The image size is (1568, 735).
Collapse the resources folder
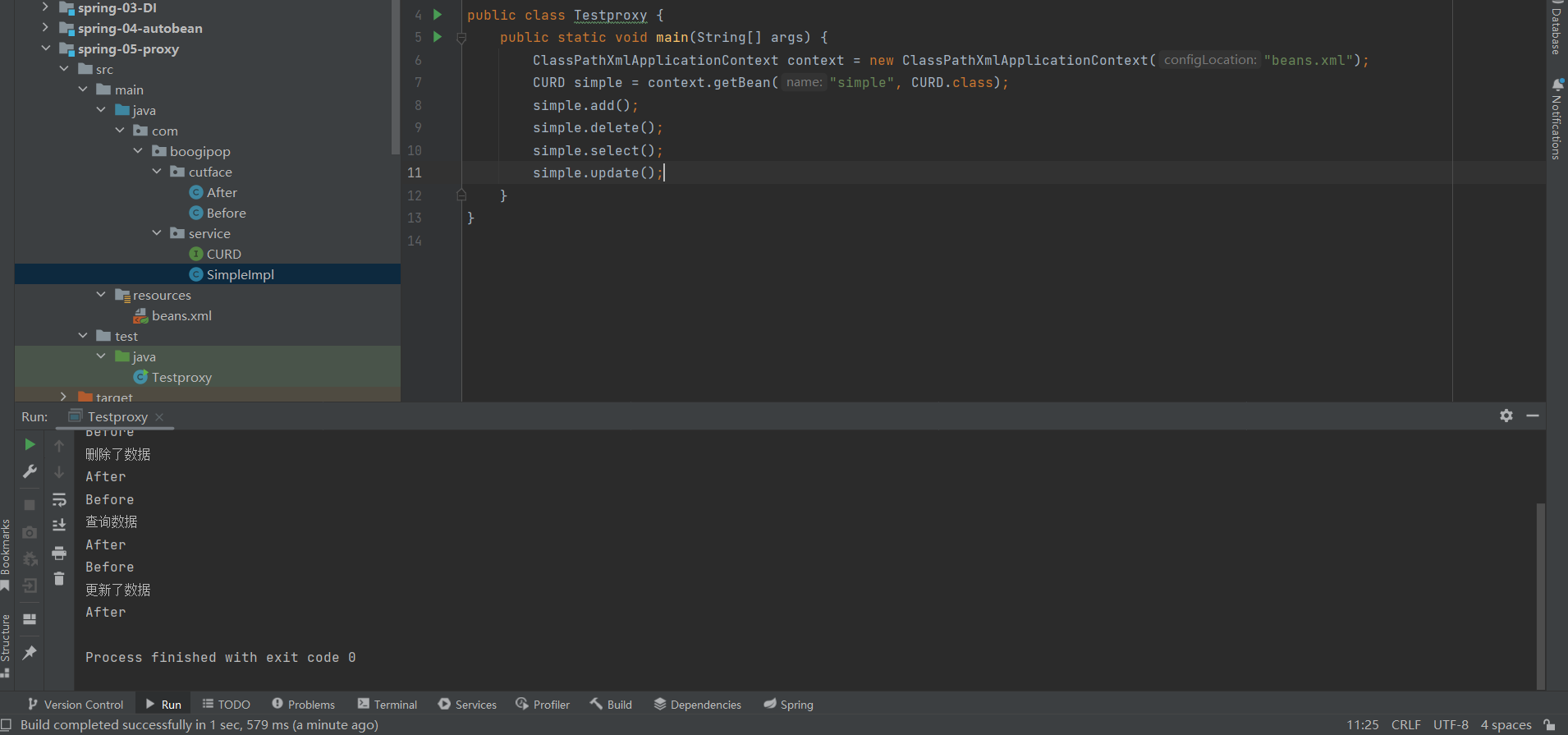pos(101,295)
